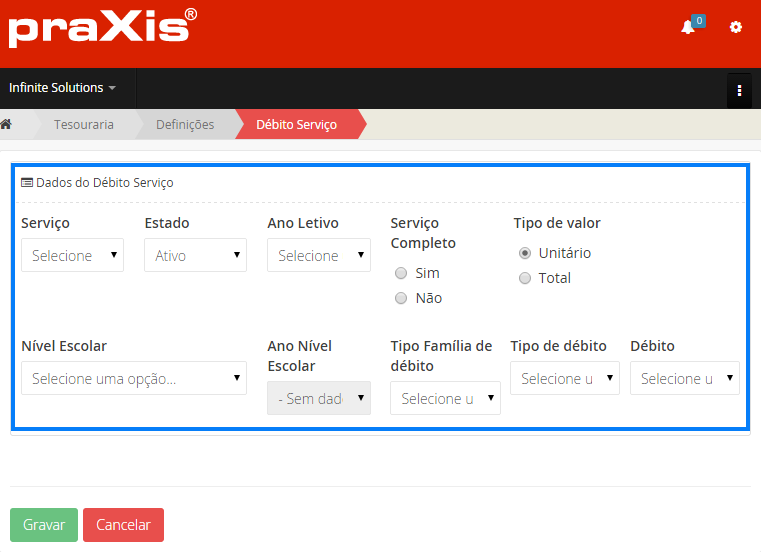Viewport: 761px width, 552px height.
Task: Select the Não radio for Serviço Completo
Action: coord(401,298)
